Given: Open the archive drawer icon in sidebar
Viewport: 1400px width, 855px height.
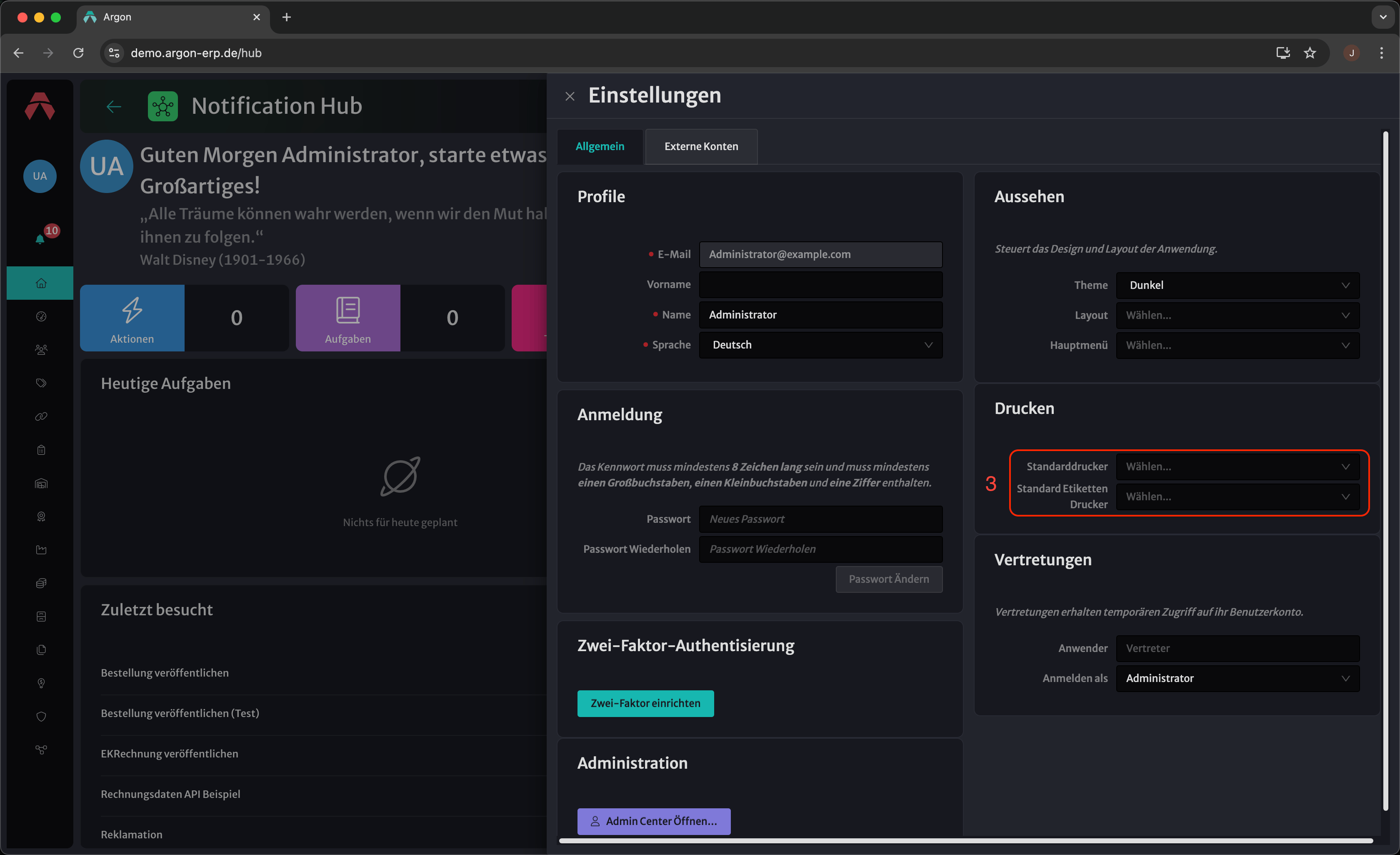Looking at the screenshot, I should pos(41,616).
